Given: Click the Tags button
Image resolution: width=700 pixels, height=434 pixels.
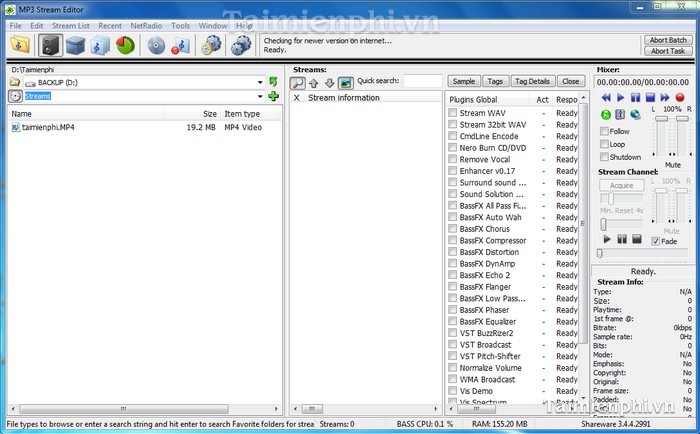Looking at the screenshot, I should 495,81.
